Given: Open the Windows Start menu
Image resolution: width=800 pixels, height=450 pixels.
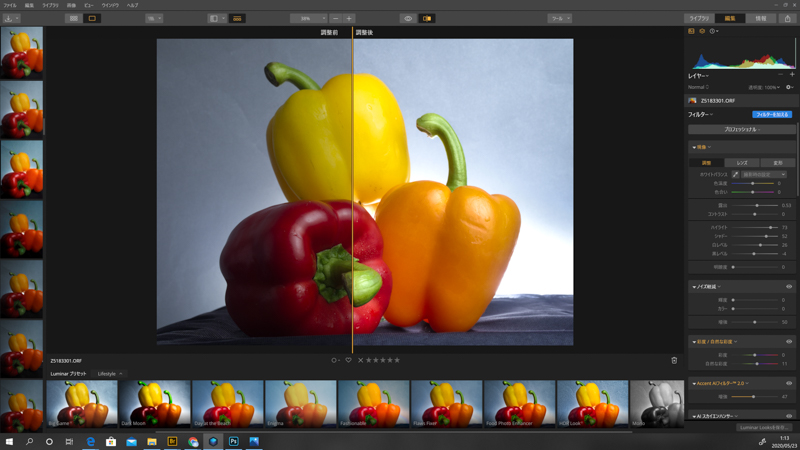Looking at the screenshot, I should 9,441.
